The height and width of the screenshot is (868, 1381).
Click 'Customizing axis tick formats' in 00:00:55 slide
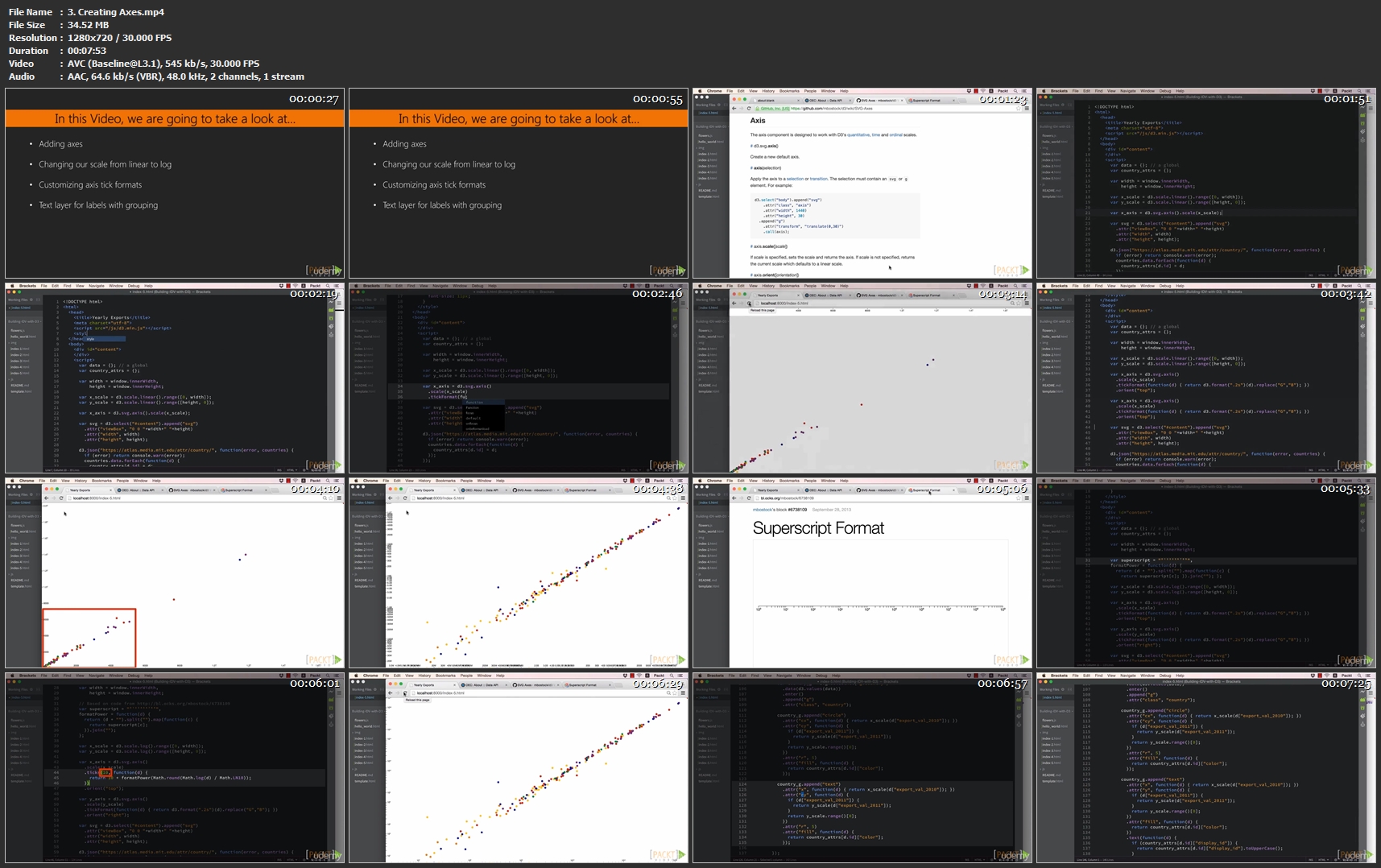434,185
